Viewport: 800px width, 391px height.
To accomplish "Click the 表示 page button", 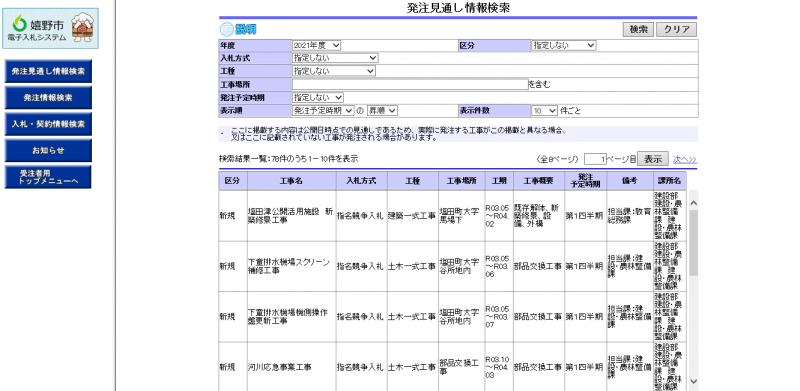I will pos(653,159).
